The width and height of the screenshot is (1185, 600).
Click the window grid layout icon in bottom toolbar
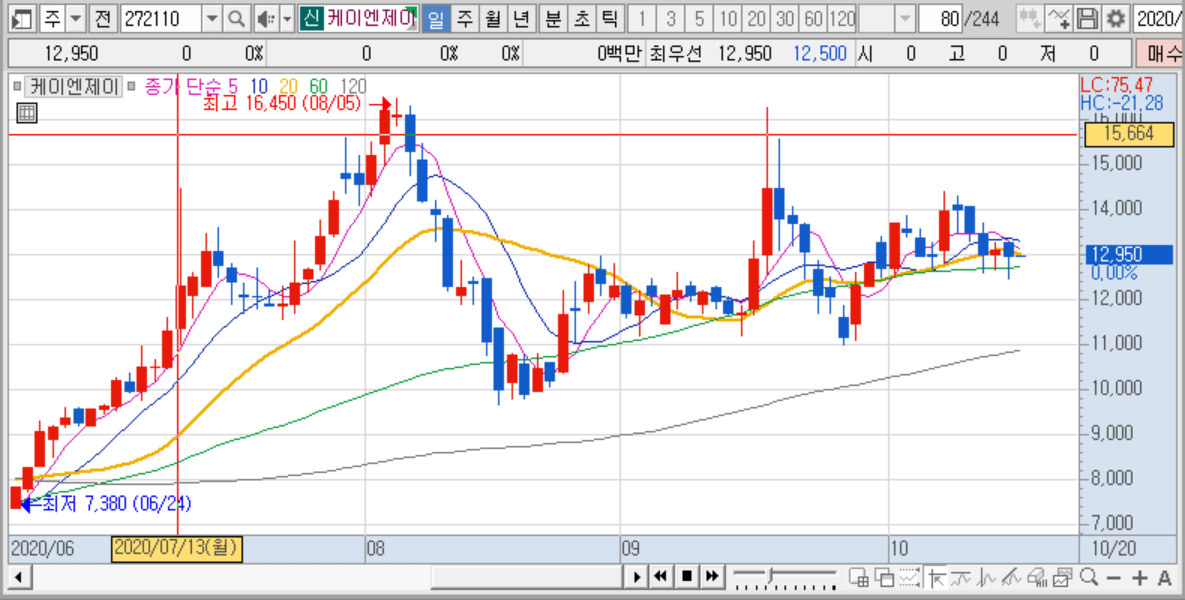(859, 578)
